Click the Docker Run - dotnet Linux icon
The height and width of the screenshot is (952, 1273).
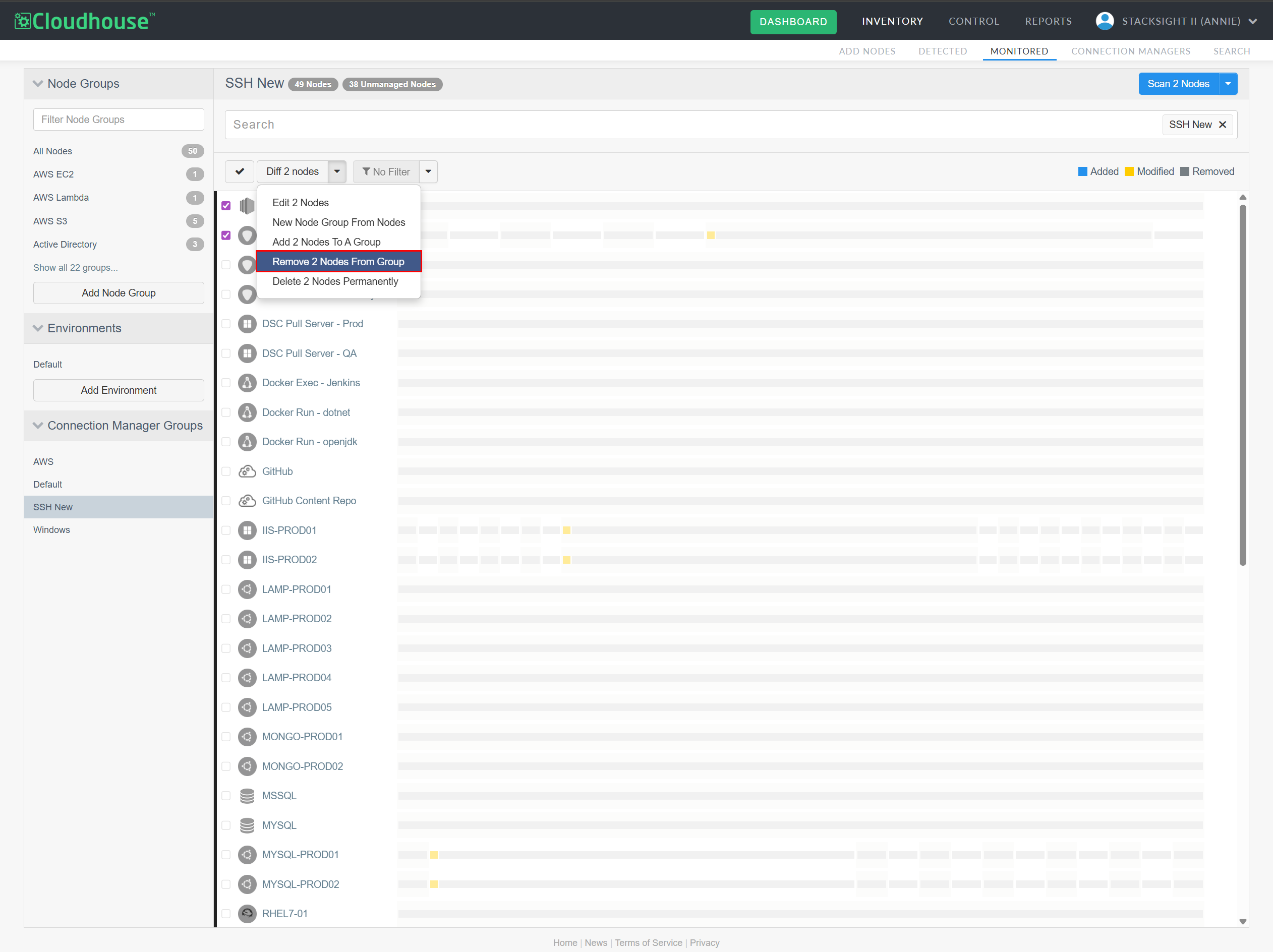coord(247,412)
